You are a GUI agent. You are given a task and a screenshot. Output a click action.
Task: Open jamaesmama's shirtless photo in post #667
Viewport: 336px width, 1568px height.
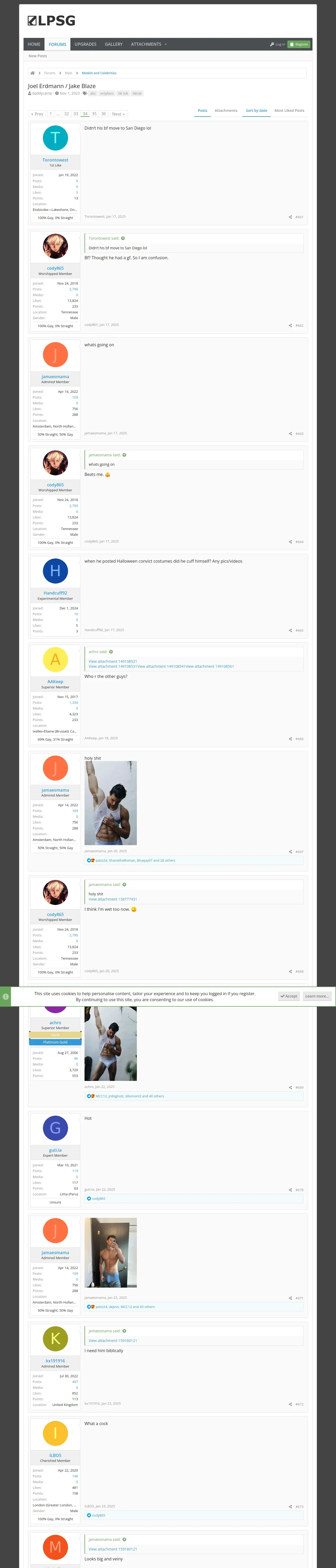(110, 803)
